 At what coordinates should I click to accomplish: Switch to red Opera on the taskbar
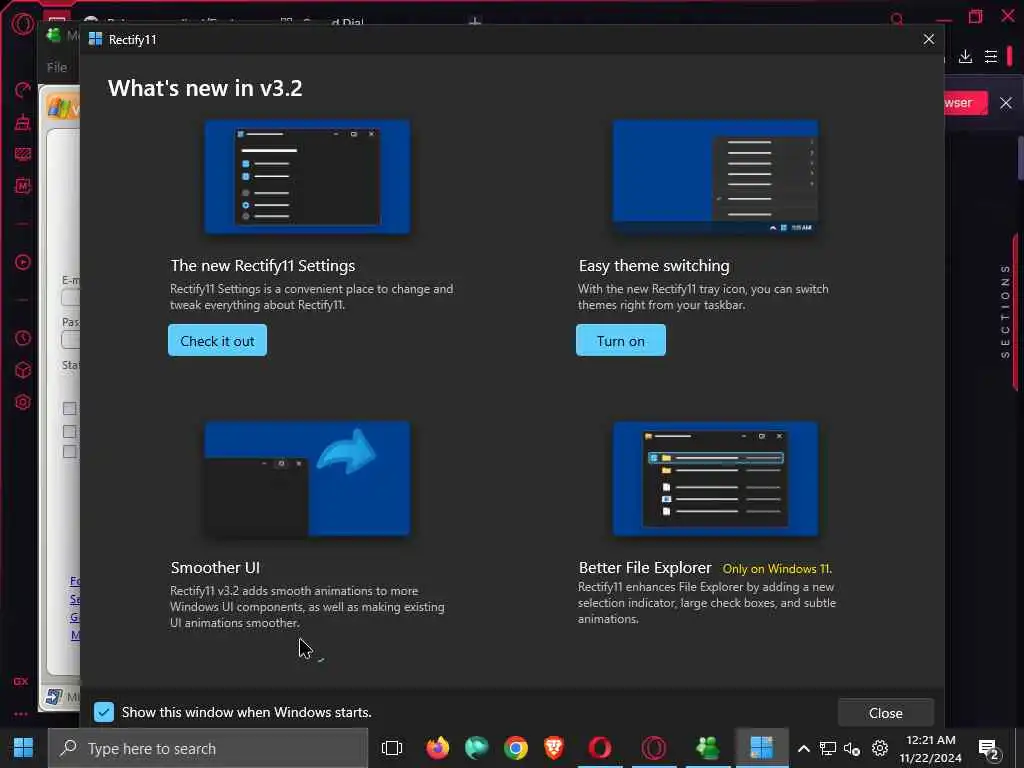(600, 748)
